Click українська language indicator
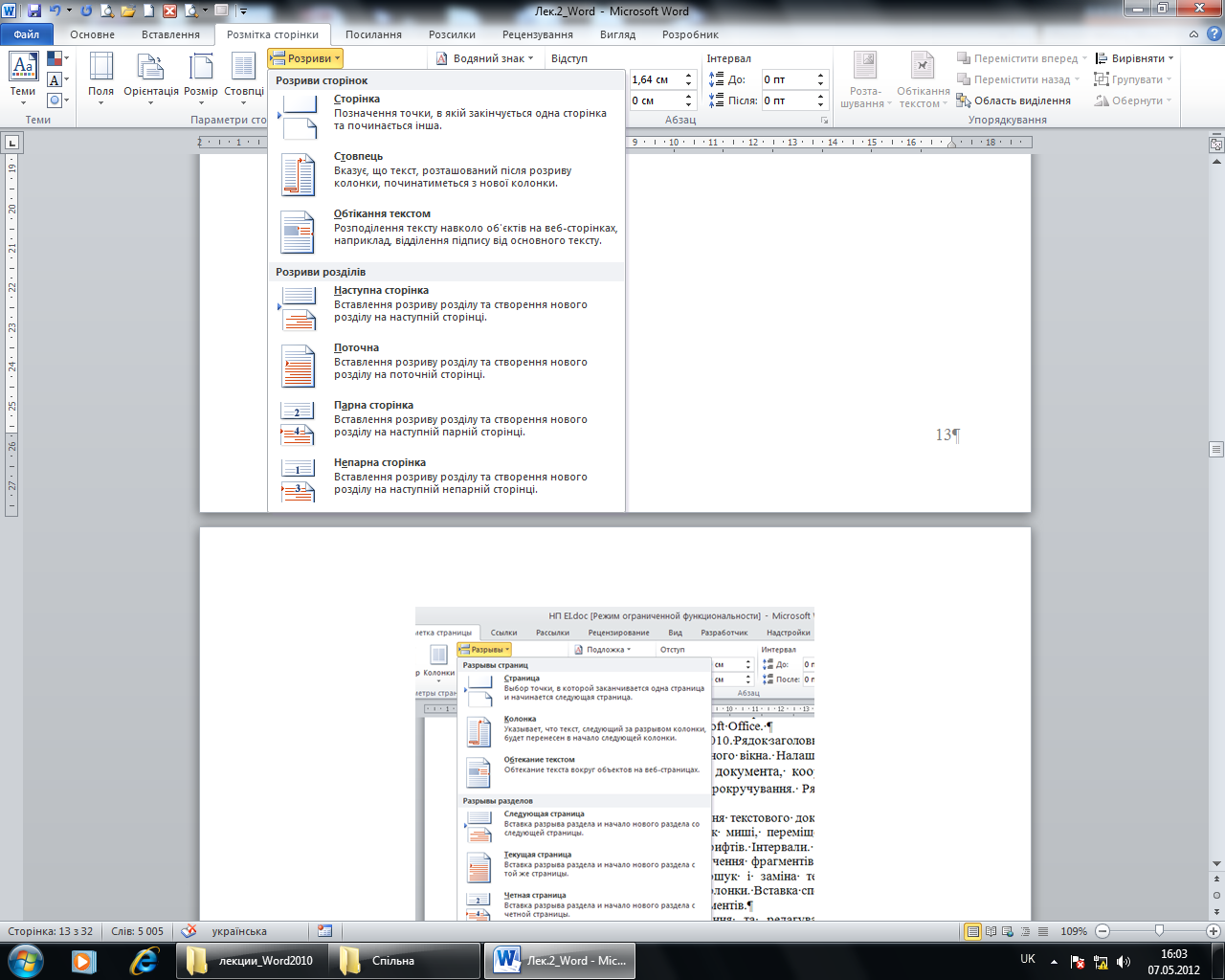 click(239, 931)
